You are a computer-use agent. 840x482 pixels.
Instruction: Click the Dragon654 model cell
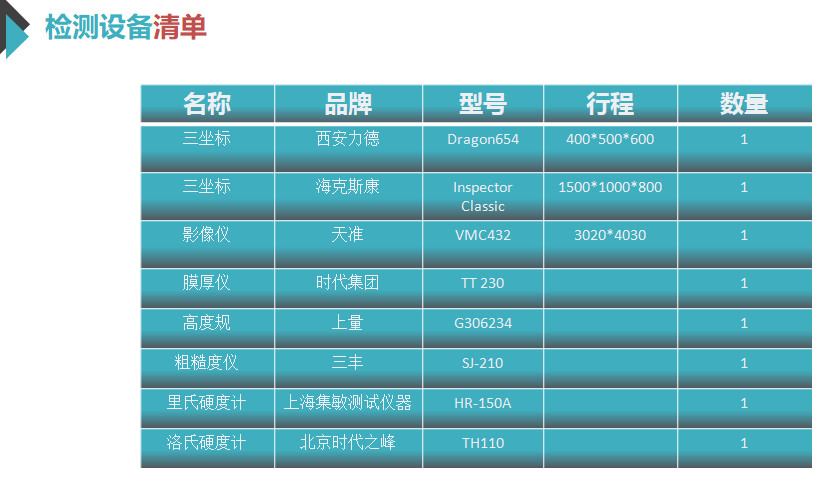point(483,139)
